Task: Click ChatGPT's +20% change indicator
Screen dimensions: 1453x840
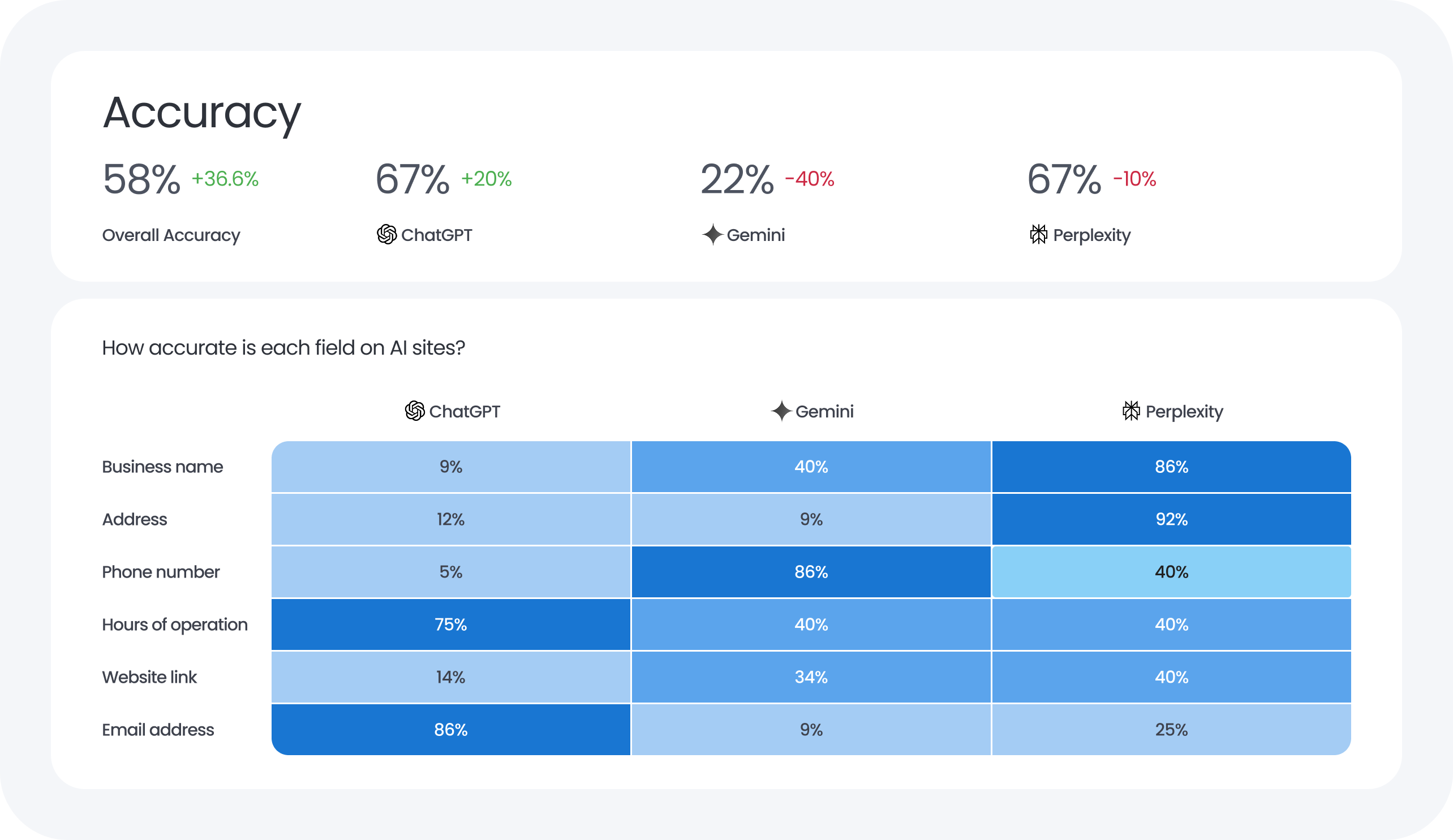Action: tap(486, 179)
